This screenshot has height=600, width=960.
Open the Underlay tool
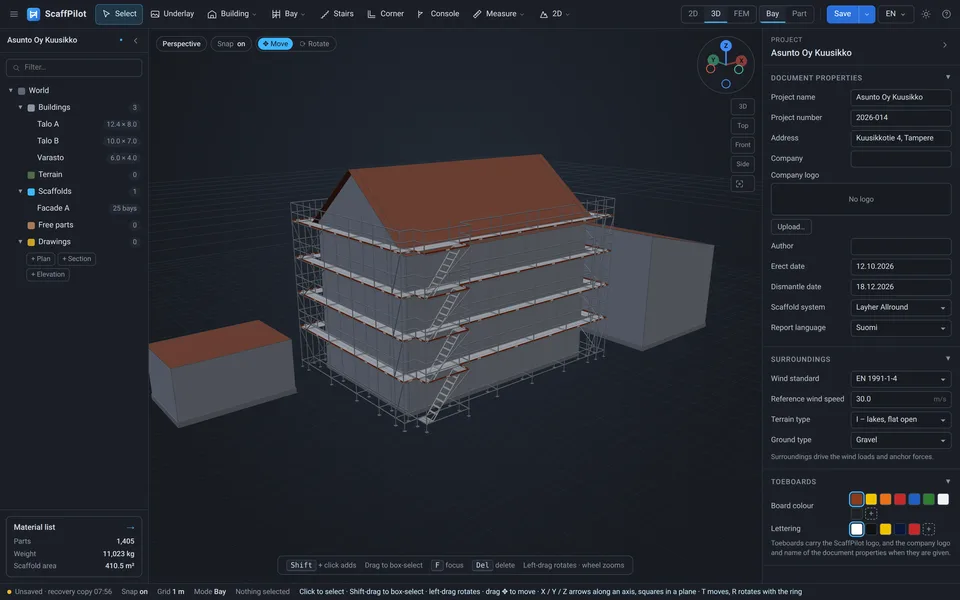click(172, 14)
